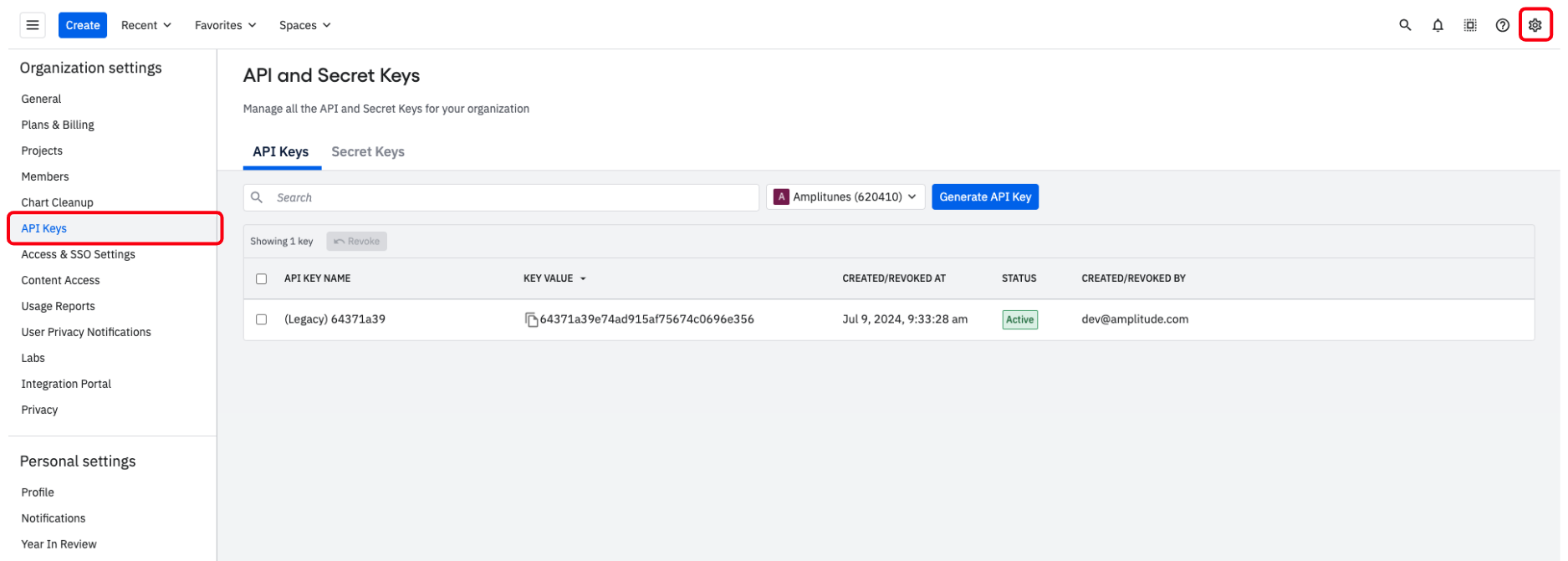Open the Favorites dropdown menu

tap(225, 25)
